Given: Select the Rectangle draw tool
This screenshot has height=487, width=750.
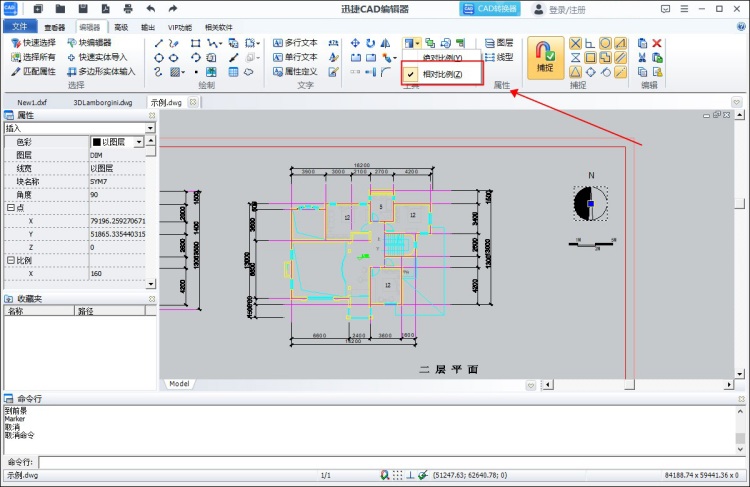Looking at the screenshot, I should (195, 44).
